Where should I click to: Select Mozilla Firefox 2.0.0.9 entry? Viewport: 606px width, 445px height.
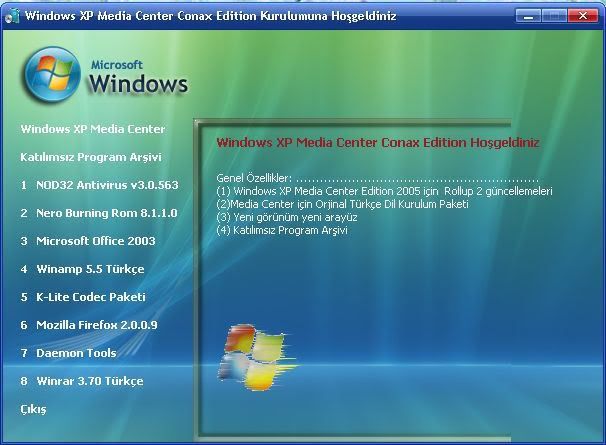click(x=89, y=325)
